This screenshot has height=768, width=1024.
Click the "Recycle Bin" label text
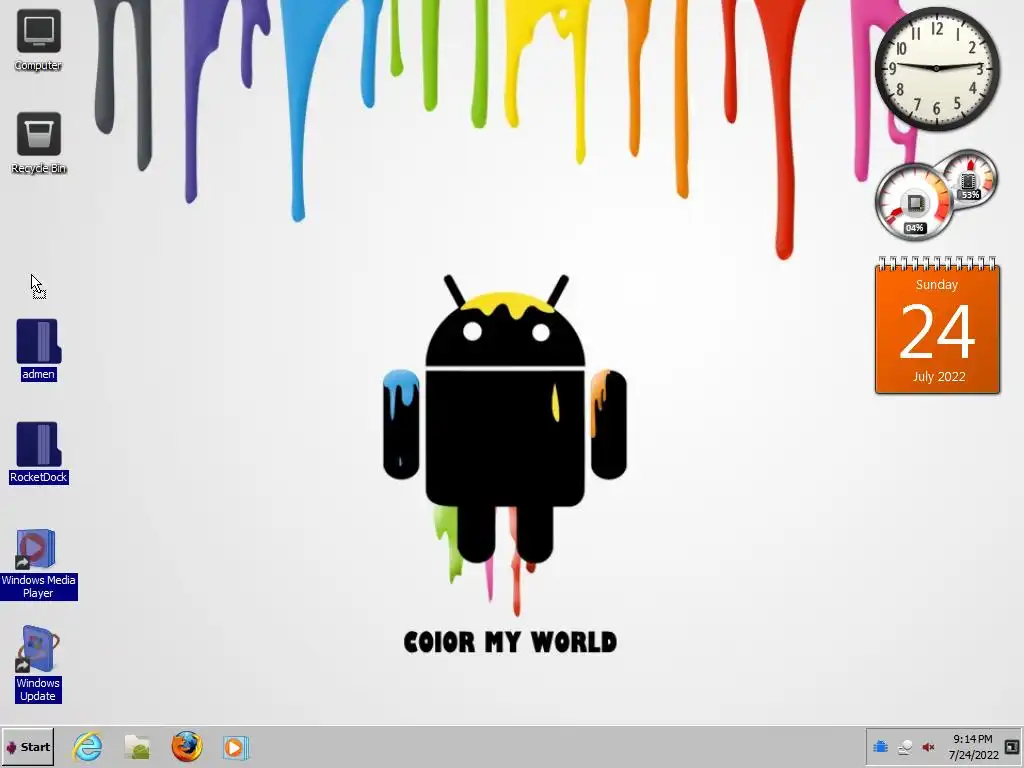tap(39, 168)
